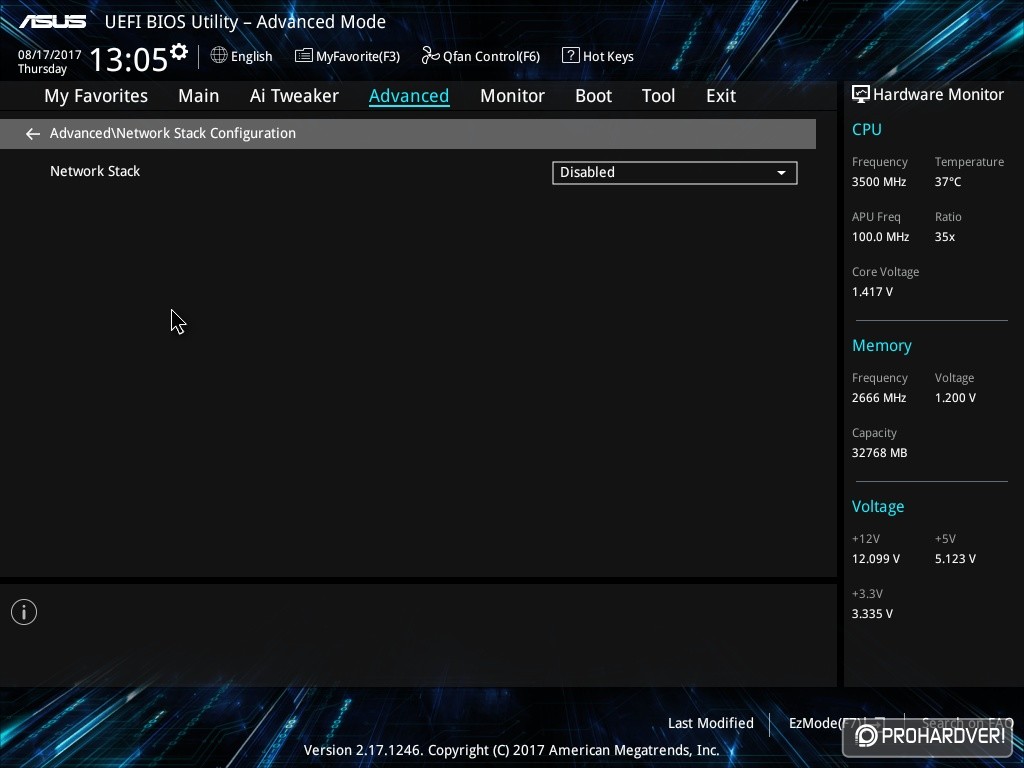Viewport: 1024px width, 768px height.
Task: Open MyFavorite(F3) text button
Action: coord(358,57)
